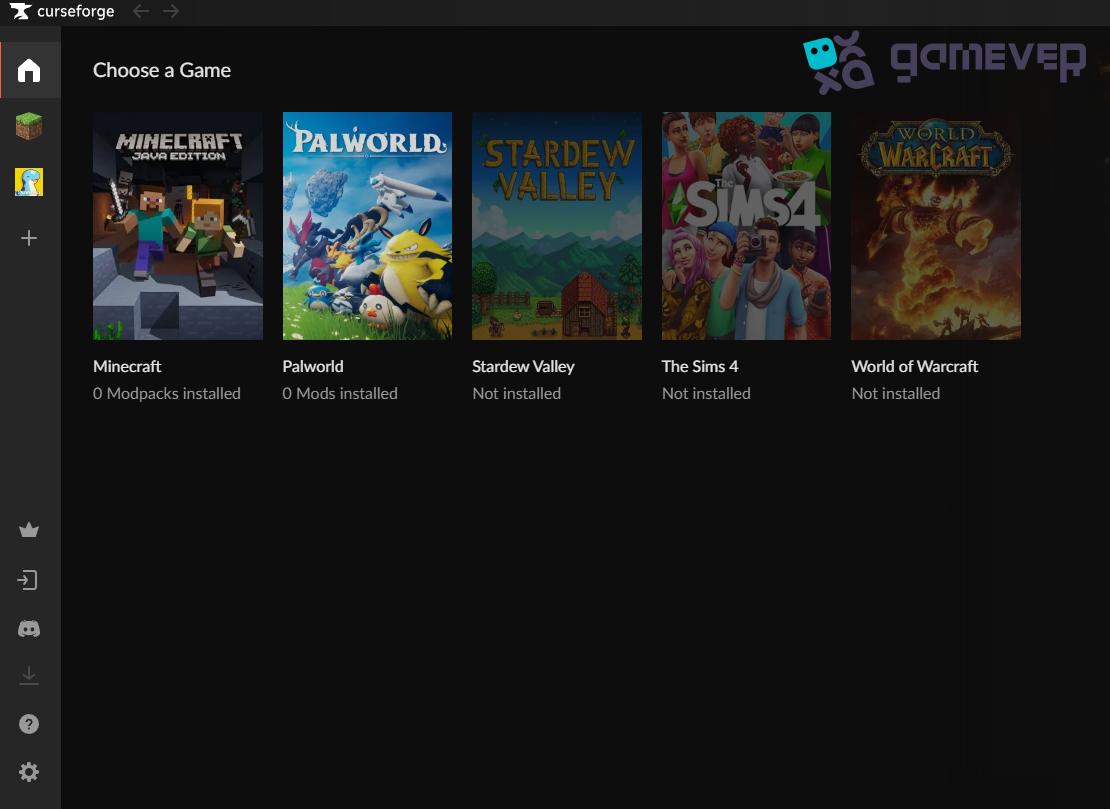Select The Sims 4 cover image

coord(746,225)
